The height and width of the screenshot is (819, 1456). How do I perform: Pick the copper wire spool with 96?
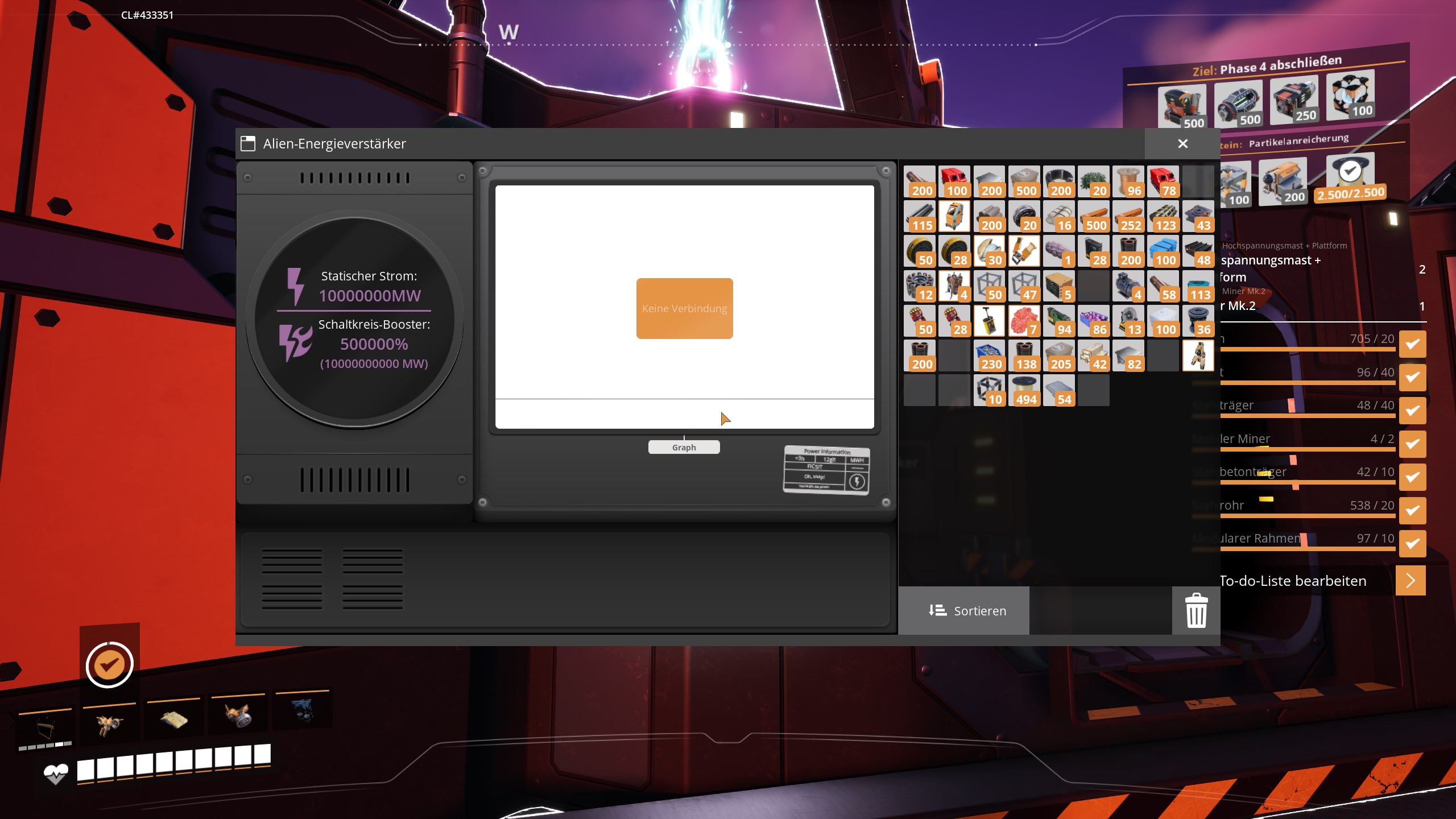pyautogui.click(x=1128, y=181)
